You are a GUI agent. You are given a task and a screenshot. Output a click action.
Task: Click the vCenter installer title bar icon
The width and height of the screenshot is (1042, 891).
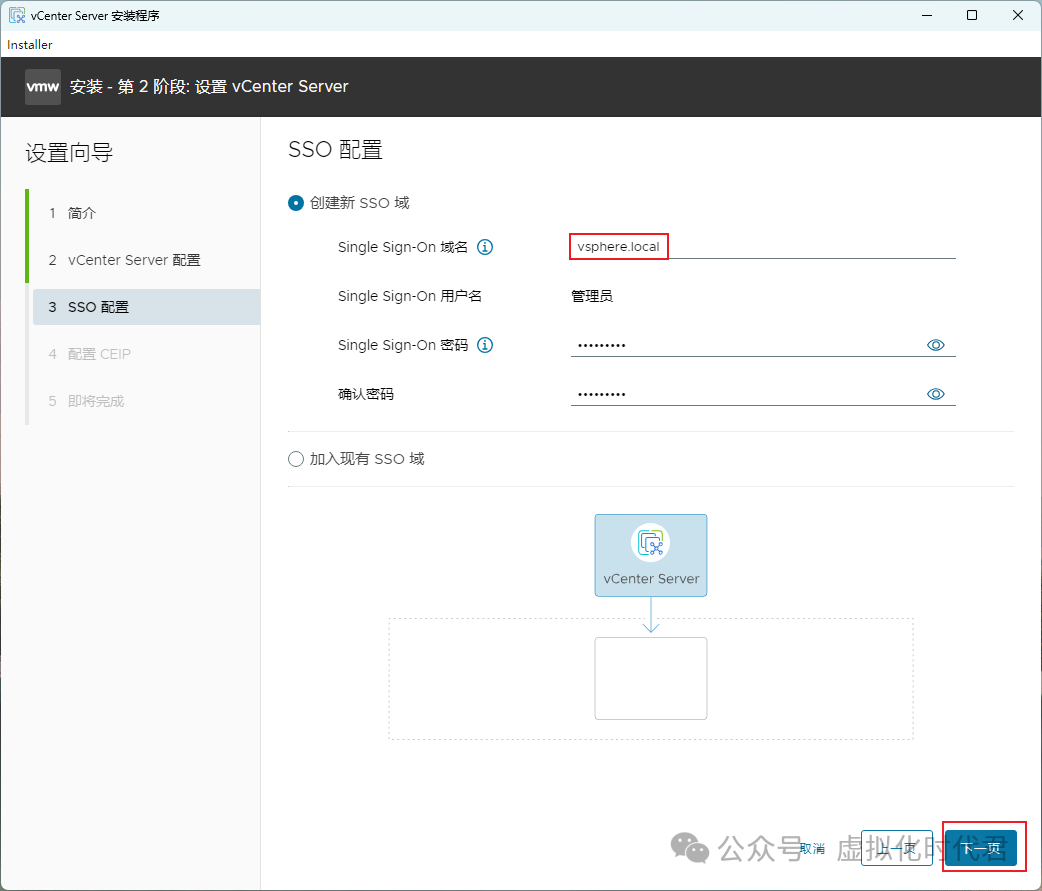(x=17, y=15)
